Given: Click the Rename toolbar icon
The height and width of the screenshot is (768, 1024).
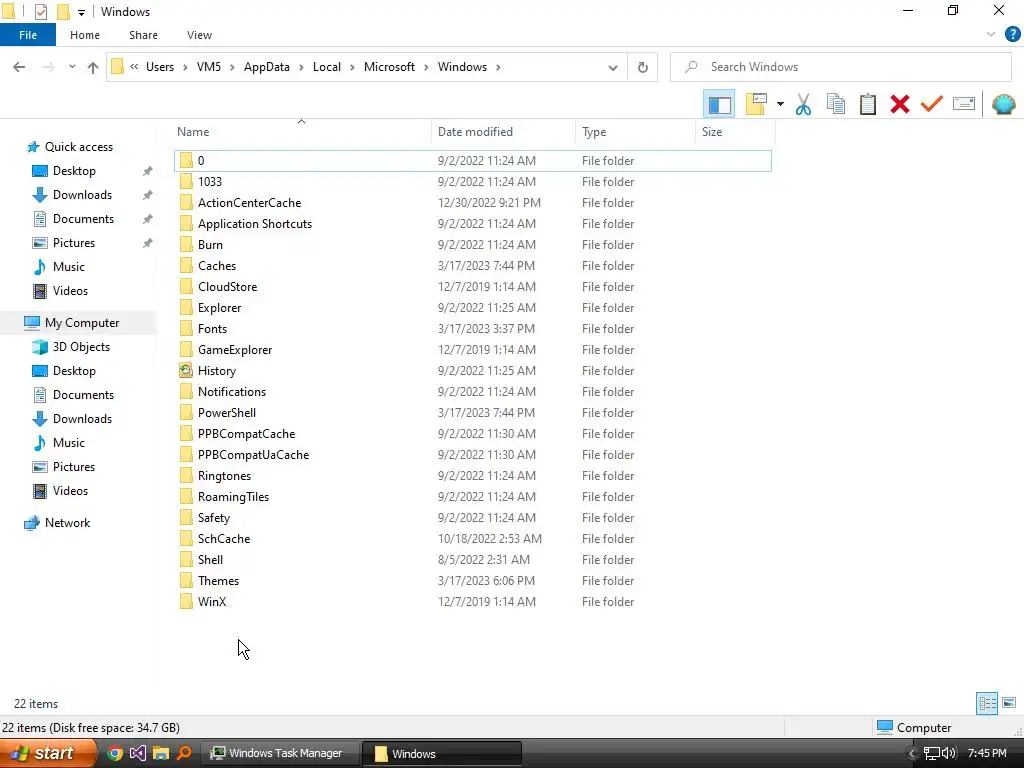Looking at the screenshot, I should tap(964, 104).
